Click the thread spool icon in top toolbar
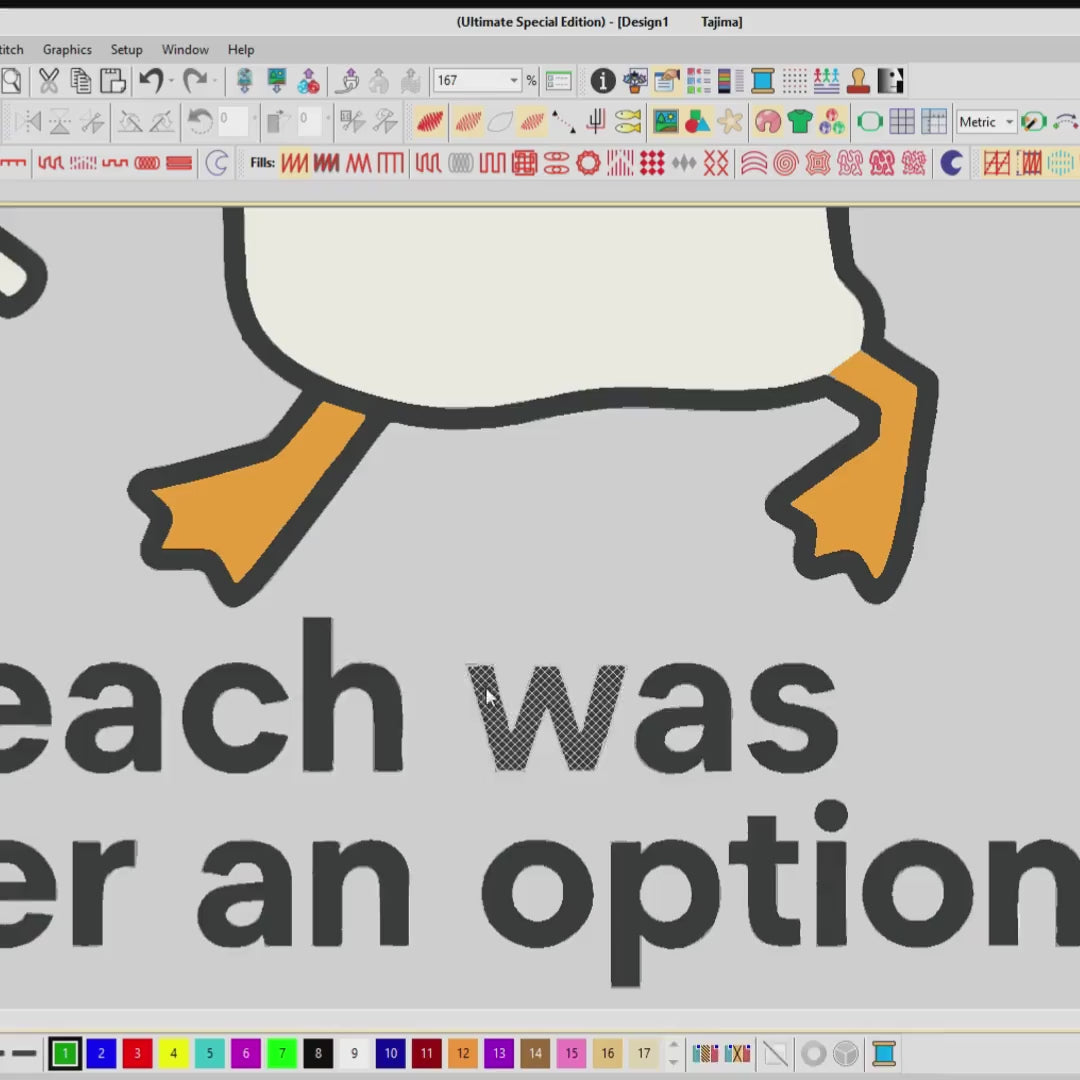 point(763,81)
